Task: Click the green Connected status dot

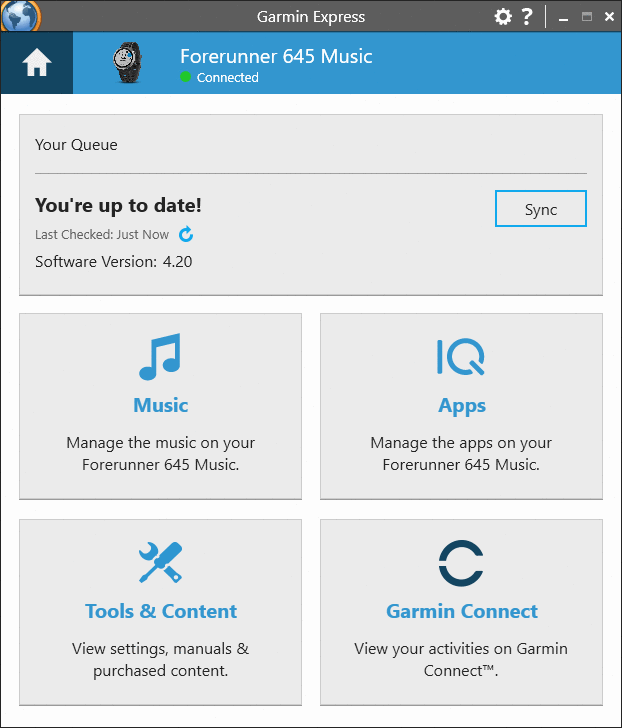Action: pos(185,77)
